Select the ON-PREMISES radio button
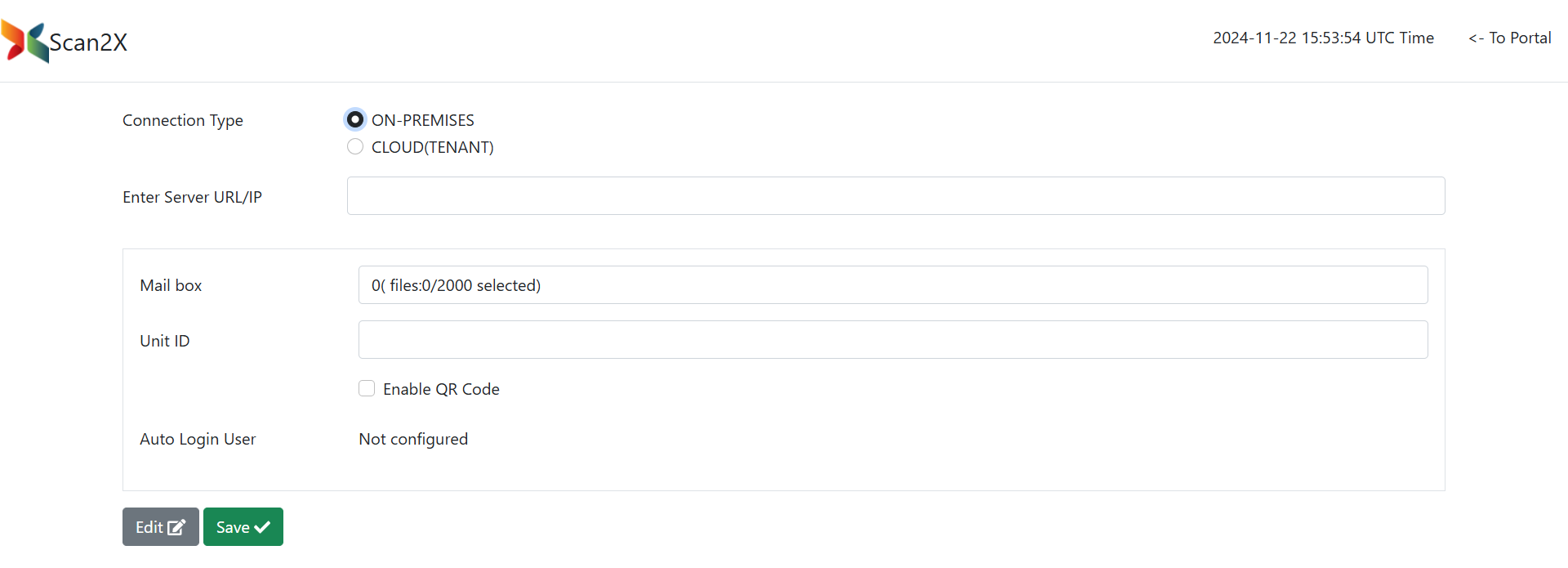The width and height of the screenshot is (1568, 568). click(x=355, y=119)
